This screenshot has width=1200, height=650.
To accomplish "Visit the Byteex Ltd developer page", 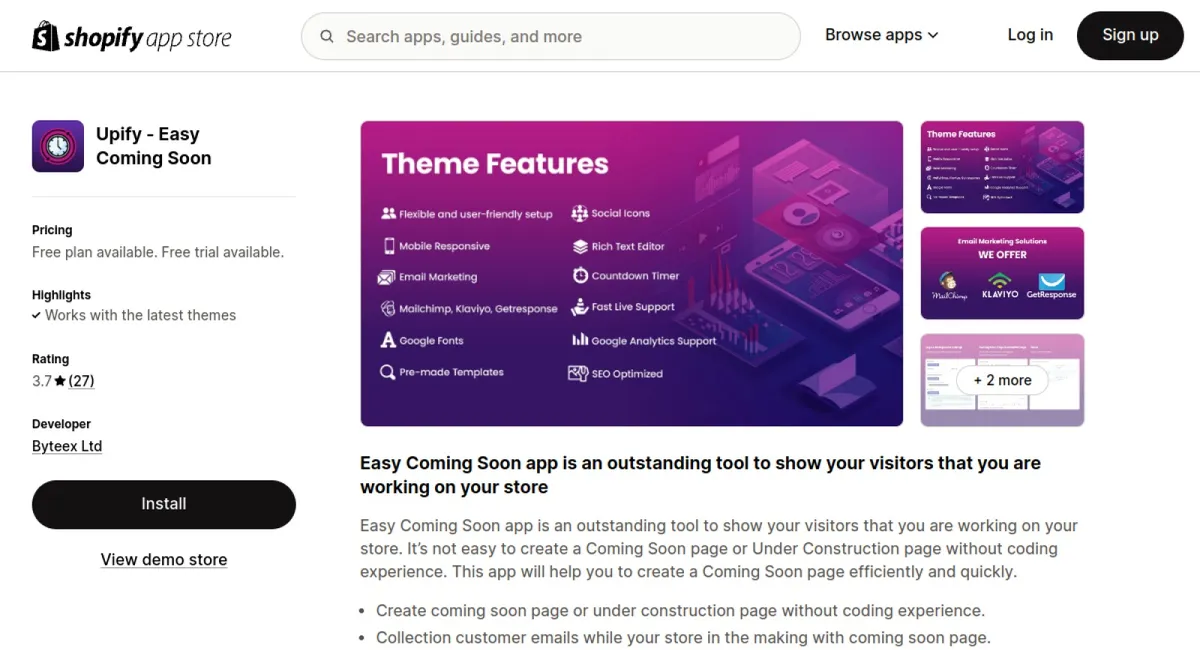I will pos(67,446).
